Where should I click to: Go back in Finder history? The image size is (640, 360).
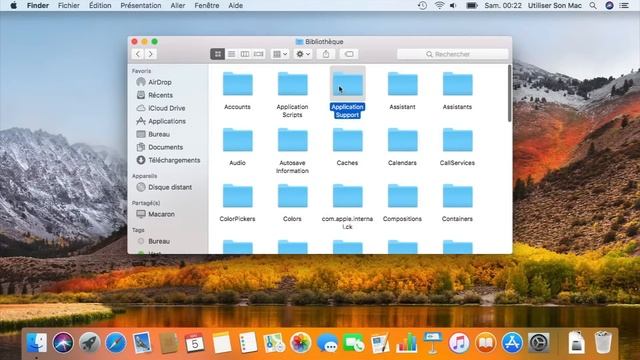click(138, 54)
